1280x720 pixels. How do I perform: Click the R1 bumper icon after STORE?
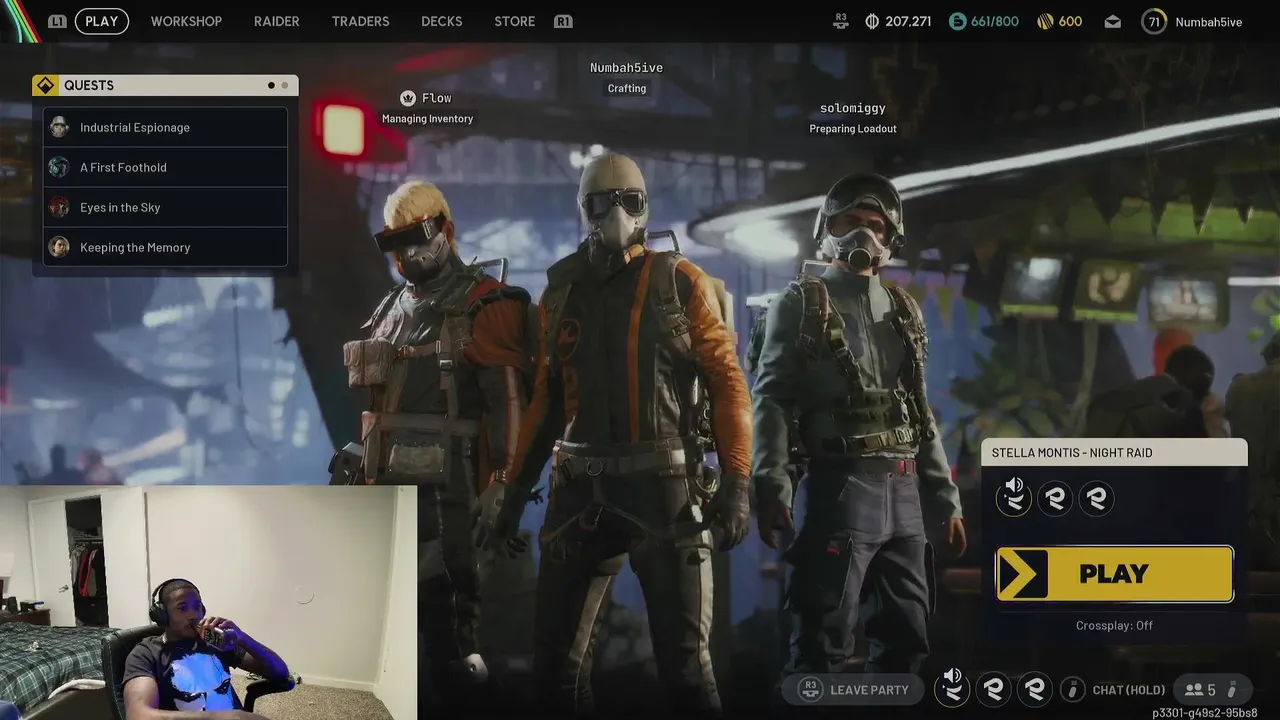pyautogui.click(x=563, y=21)
